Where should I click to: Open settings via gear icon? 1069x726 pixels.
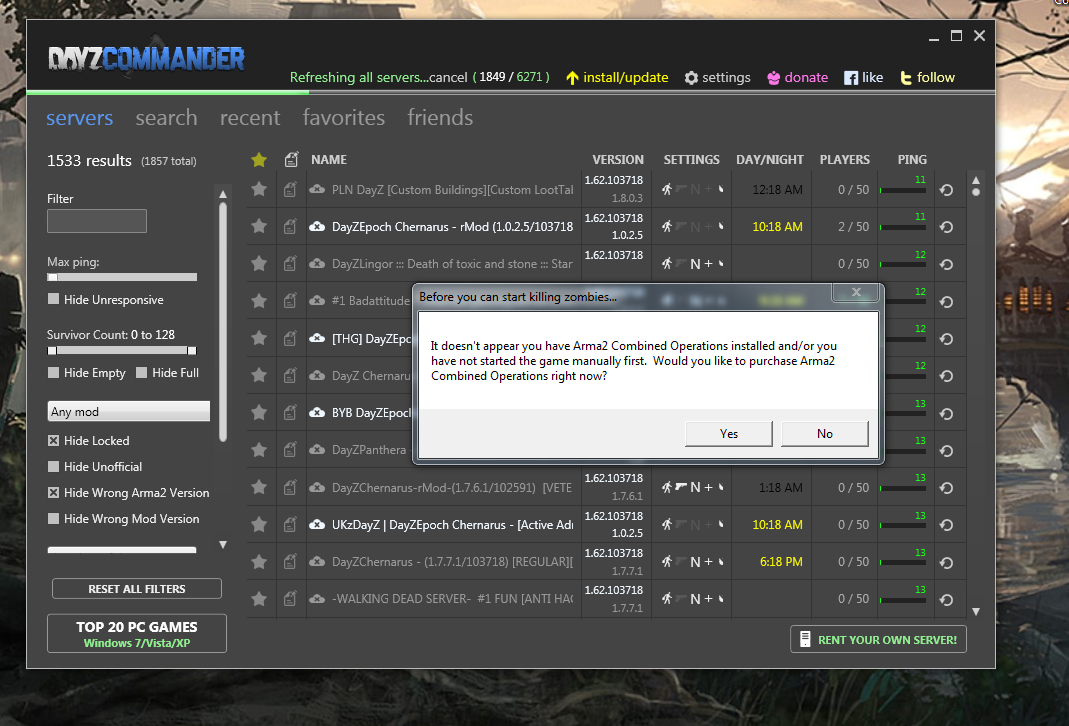point(691,78)
